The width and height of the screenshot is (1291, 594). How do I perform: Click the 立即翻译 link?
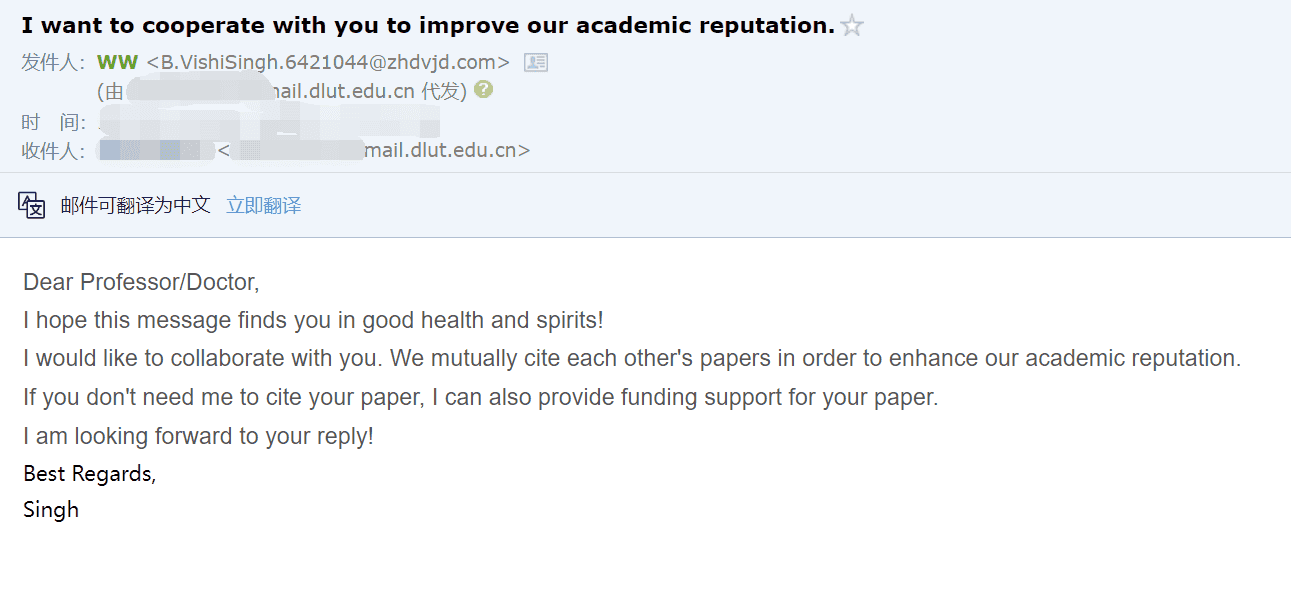coord(263,205)
